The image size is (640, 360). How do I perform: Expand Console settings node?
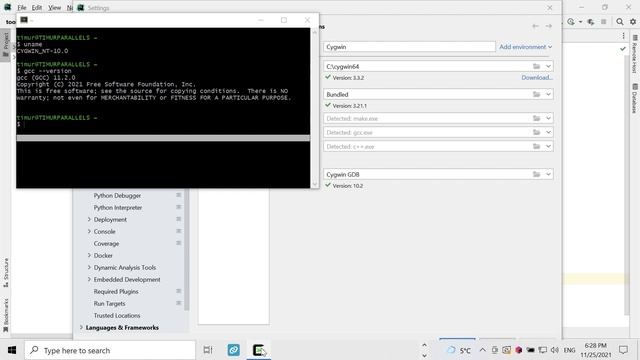[89, 231]
